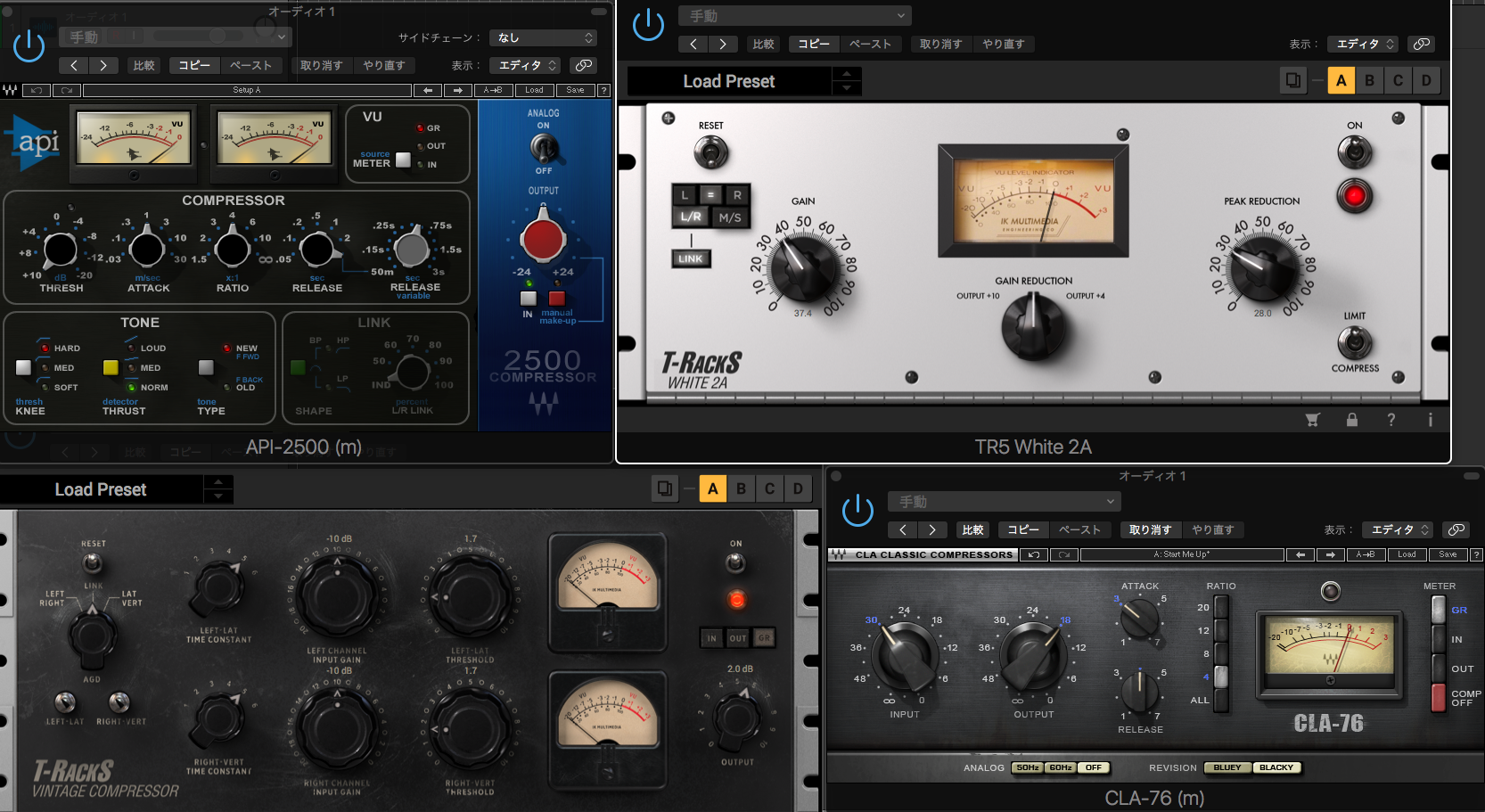
Task: Toggle White 2A LINK button
Action: (x=691, y=258)
